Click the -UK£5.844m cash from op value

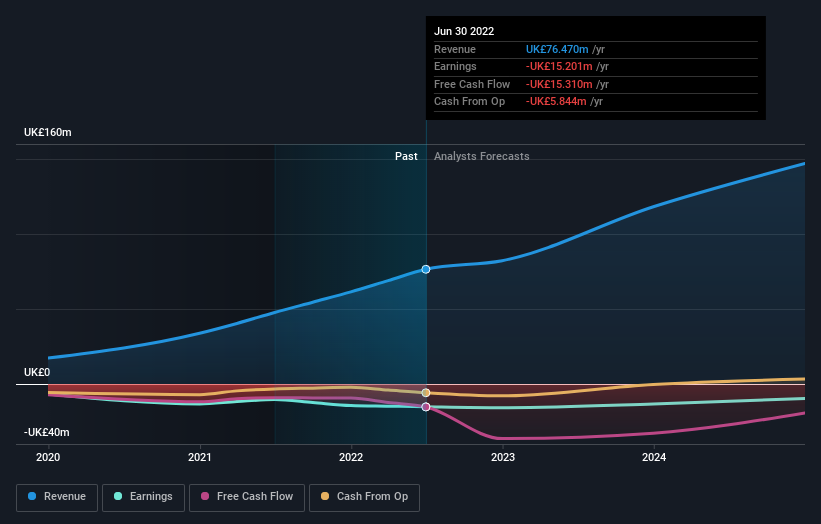(556, 102)
